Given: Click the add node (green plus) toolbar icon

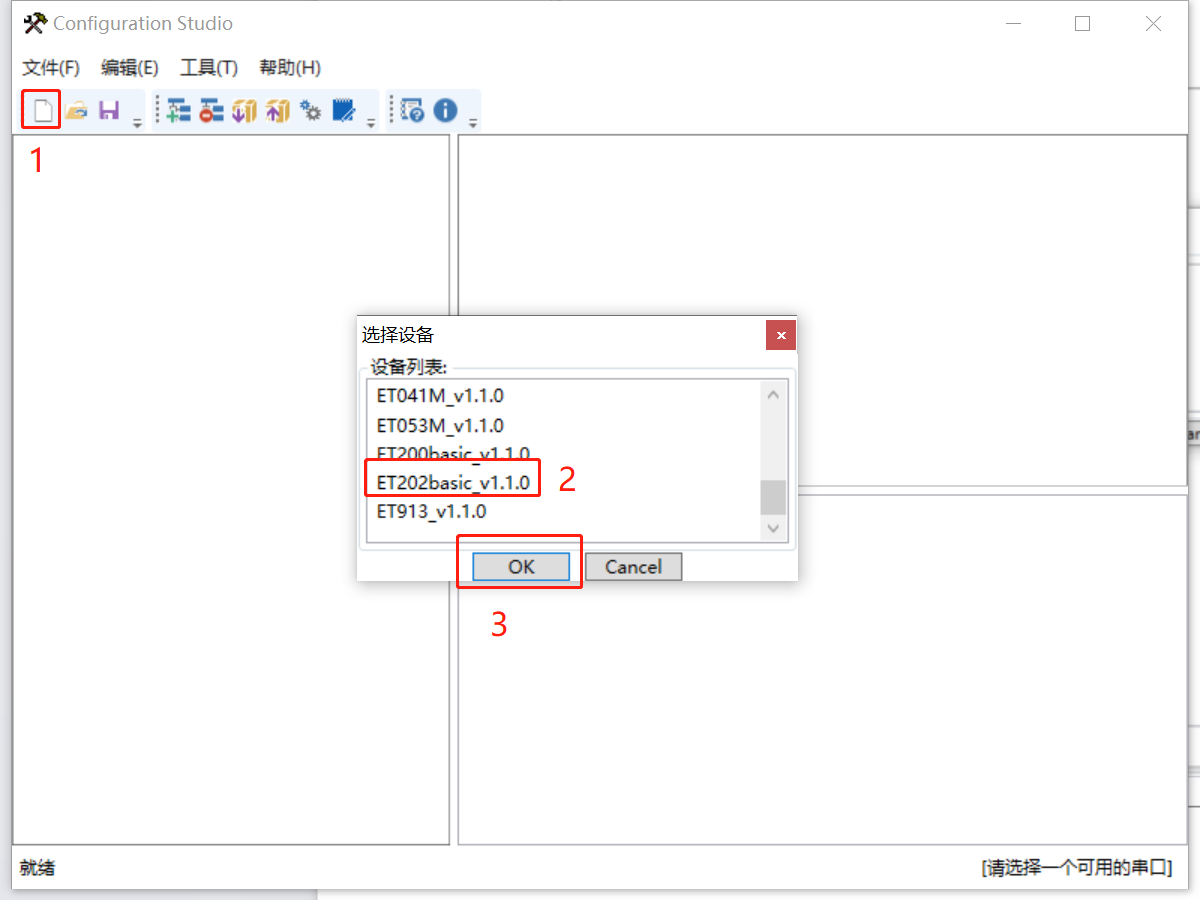Looking at the screenshot, I should click(179, 111).
